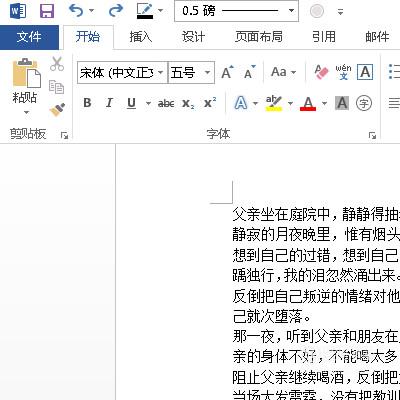Viewport: 400px width, 400px height.
Task: Toggle strikethrough abc formatting
Action: tap(166, 103)
